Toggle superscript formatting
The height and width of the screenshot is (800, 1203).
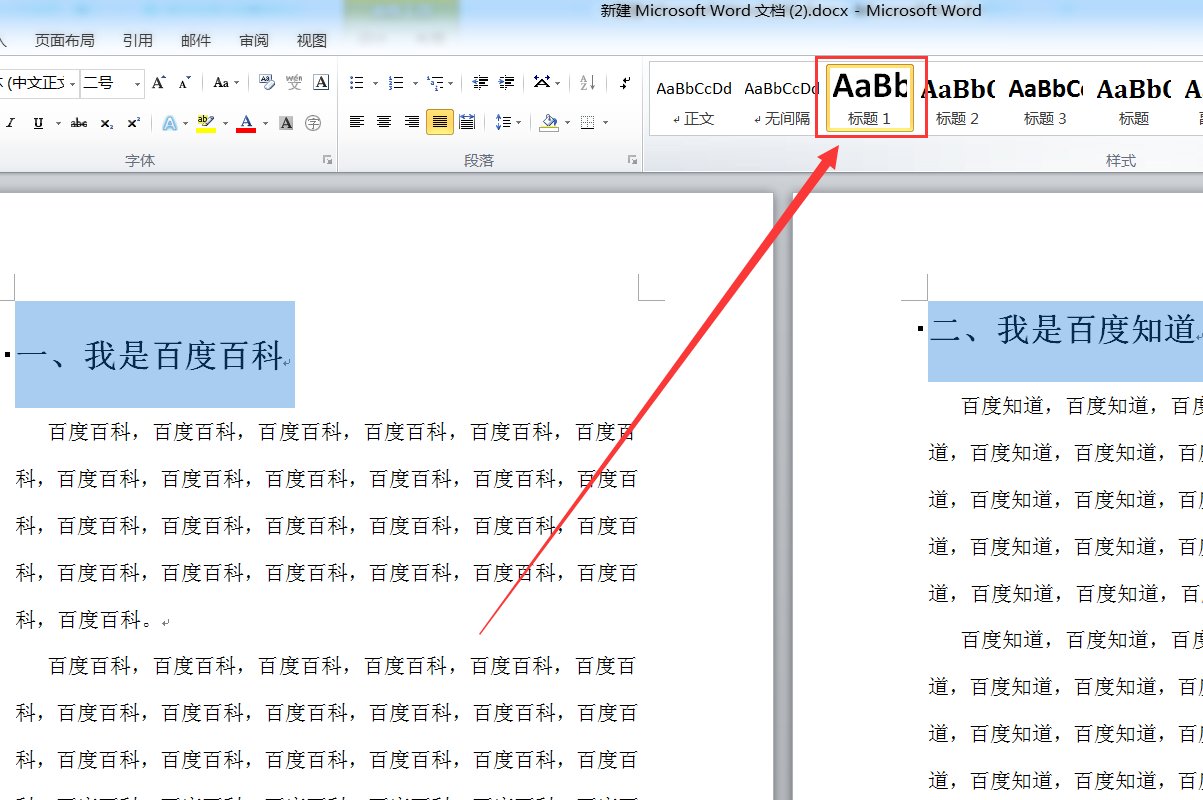point(133,123)
